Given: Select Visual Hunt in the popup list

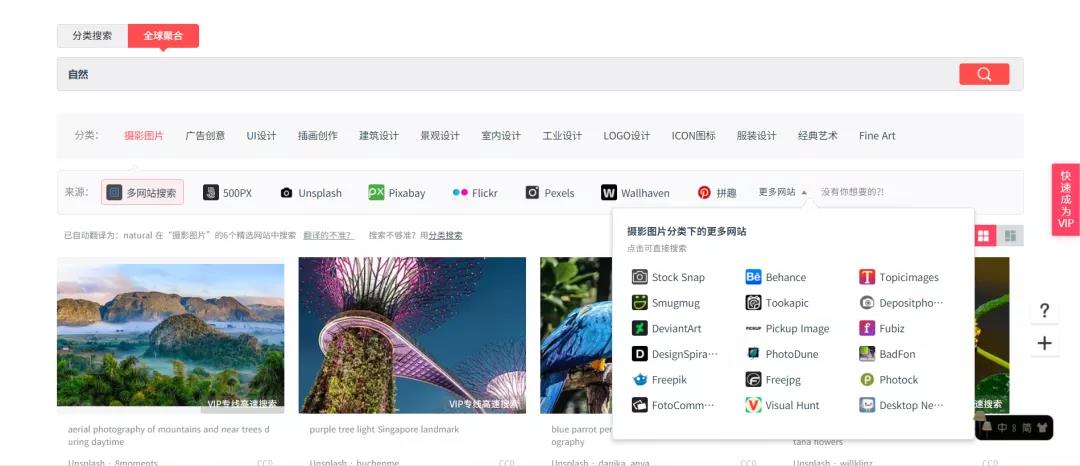Looking at the screenshot, I should click(782, 405).
